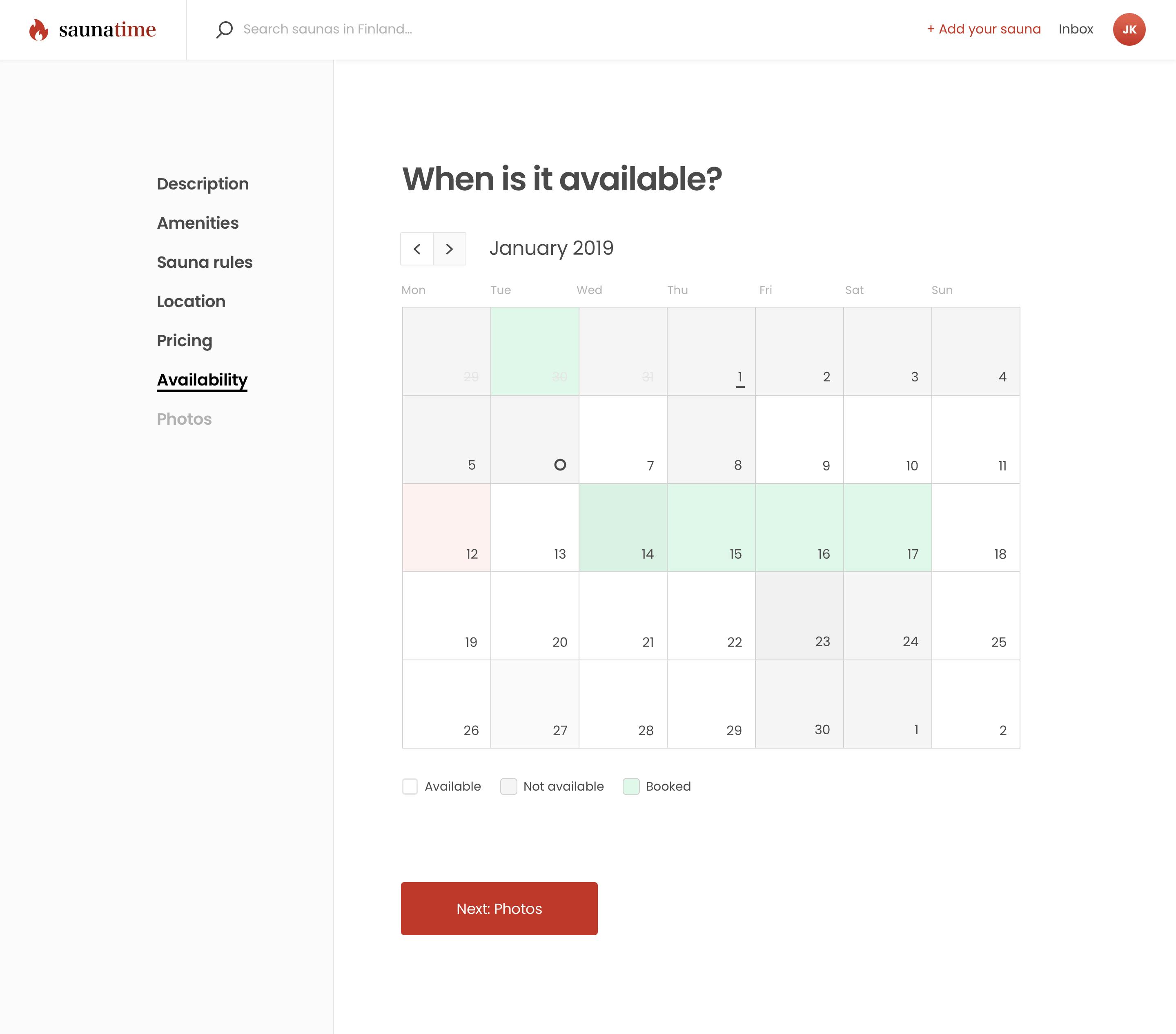
Task: Toggle availability for January 19
Action: point(446,616)
